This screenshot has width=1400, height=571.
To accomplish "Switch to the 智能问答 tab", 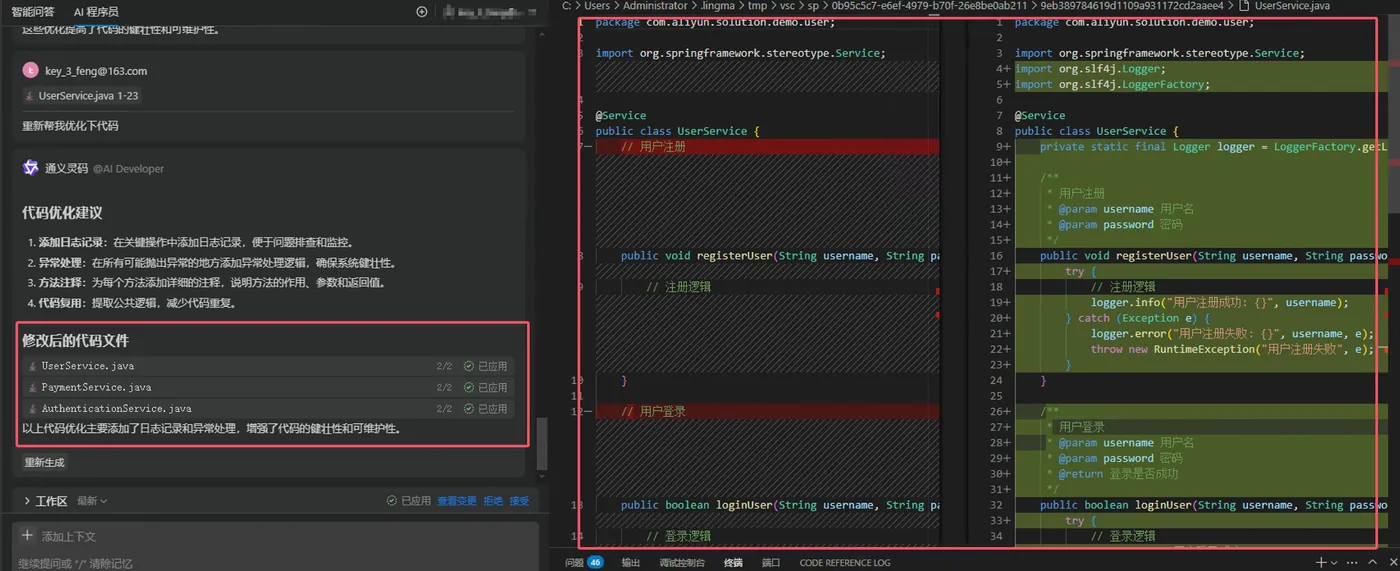I will point(33,12).
